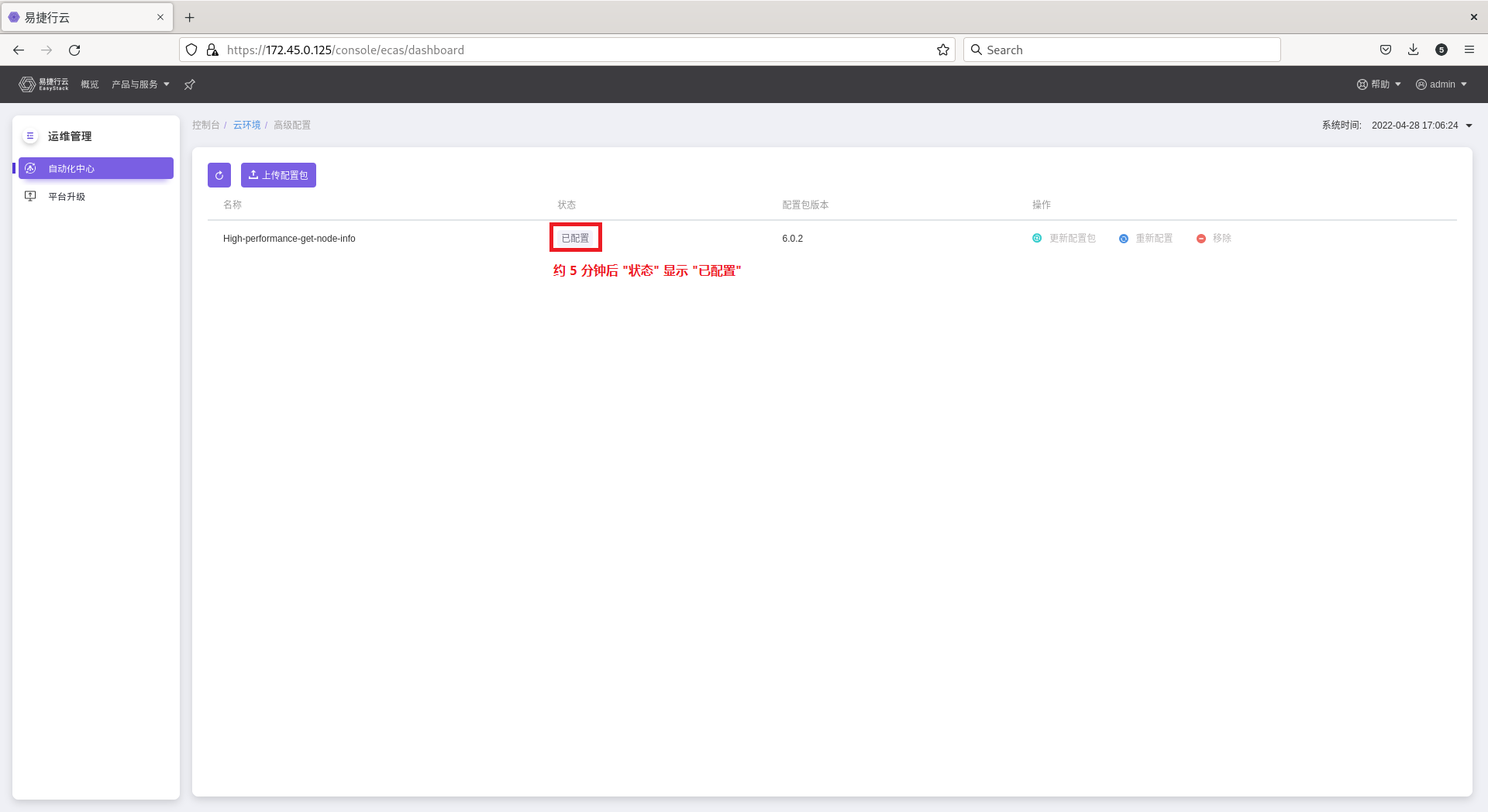Open Firefox downloads panel
Image resolution: width=1488 pixels, height=812 pixels.
click(x=1414, y=50)
